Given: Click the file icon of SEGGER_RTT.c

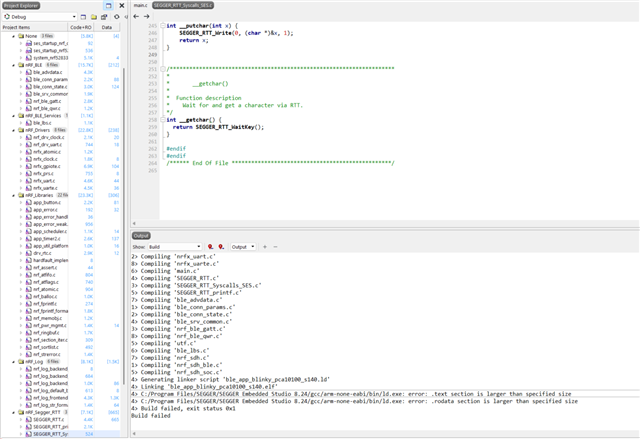Looking at the screenshot, I should click(x=29, y=419).
